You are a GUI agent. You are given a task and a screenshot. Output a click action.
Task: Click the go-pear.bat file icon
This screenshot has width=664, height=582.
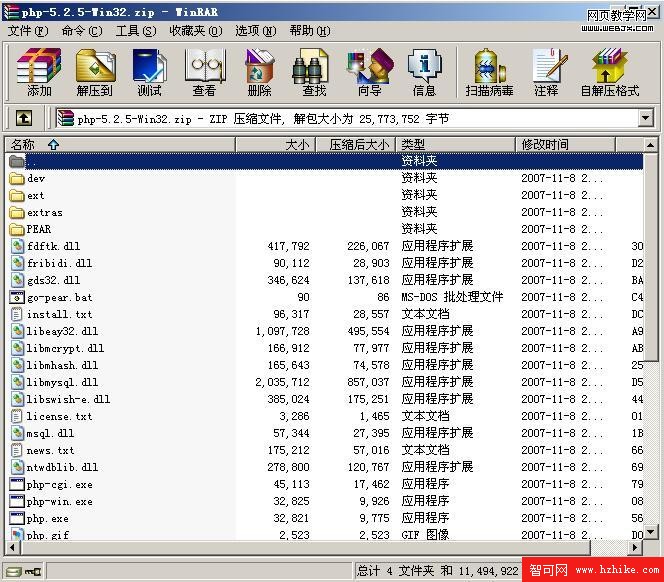tap(17, 297)
